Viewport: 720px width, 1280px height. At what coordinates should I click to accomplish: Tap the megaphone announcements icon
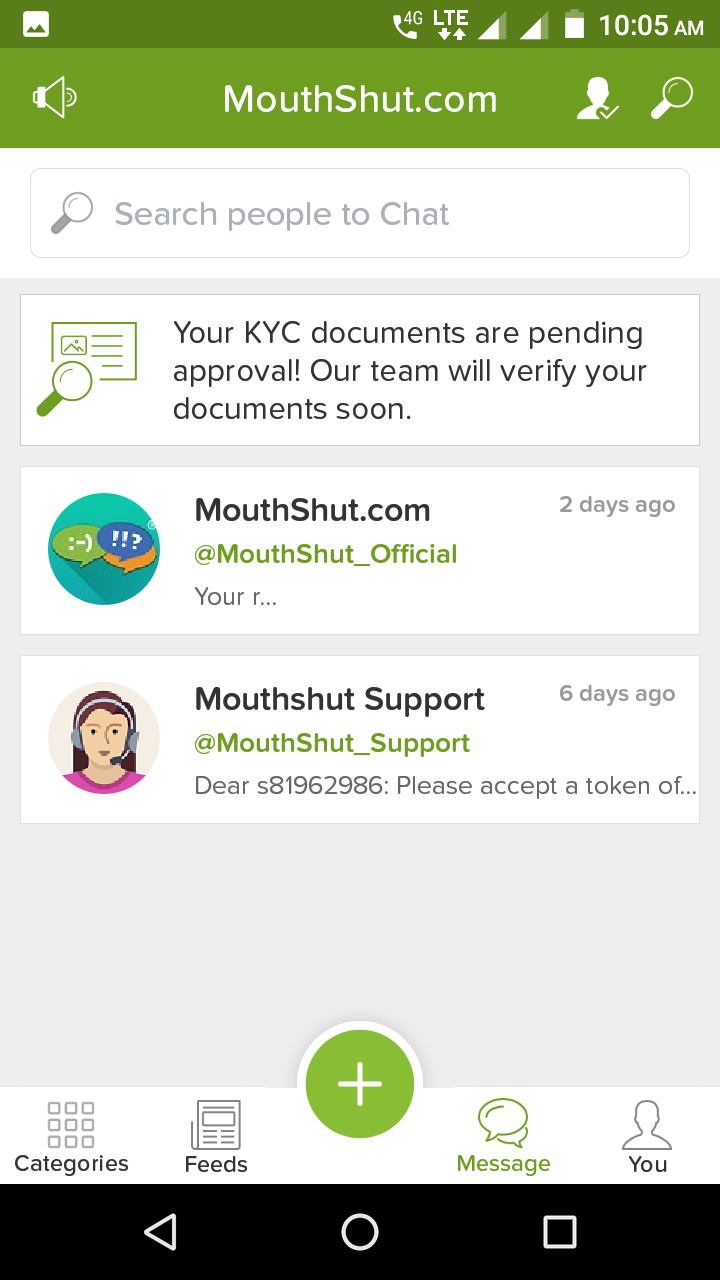point(55,98)
